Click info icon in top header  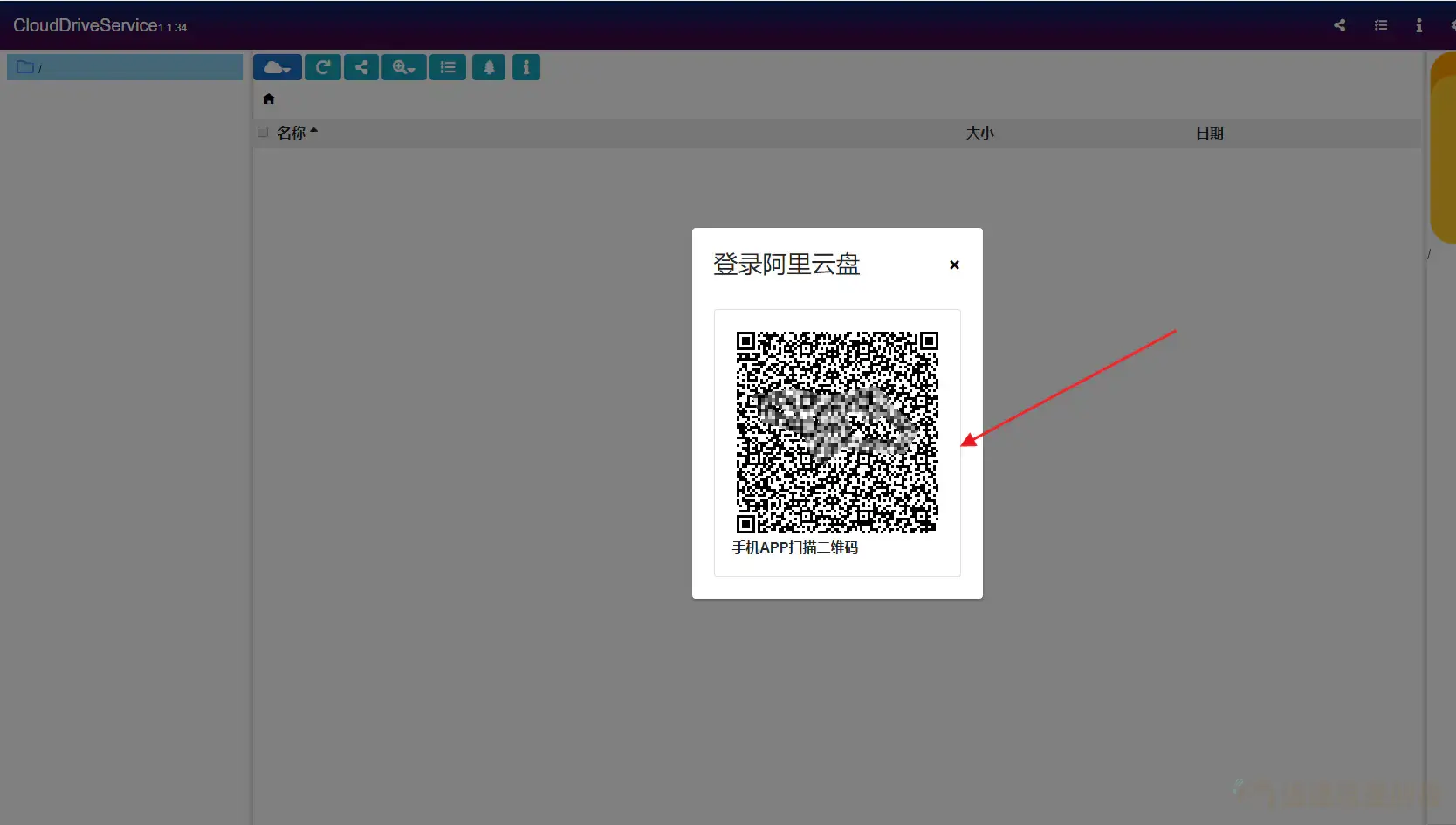(1418, 25)
